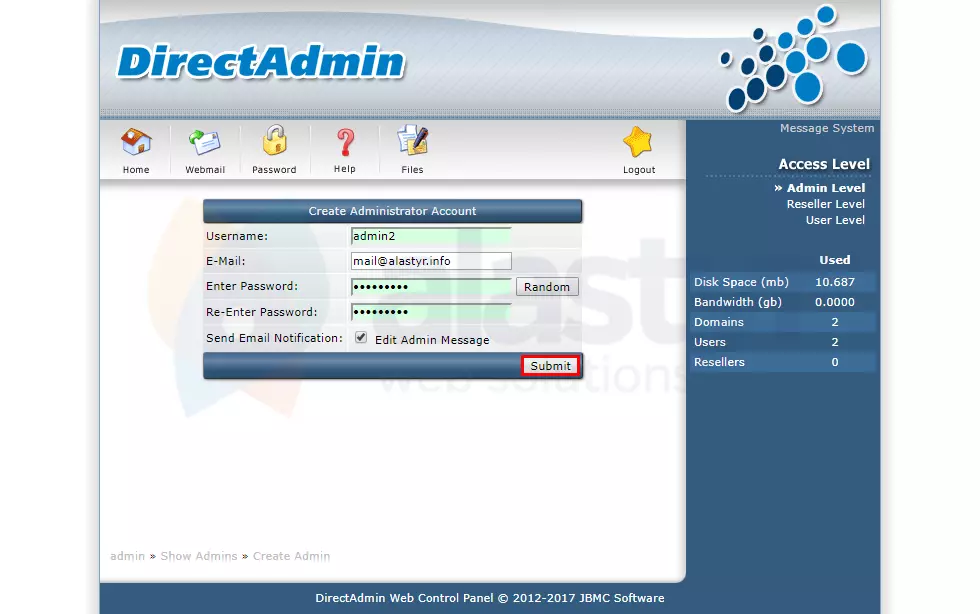The image size is (980, 614).
Task: Click the Password padlock icon
Action: pos(274,143)
